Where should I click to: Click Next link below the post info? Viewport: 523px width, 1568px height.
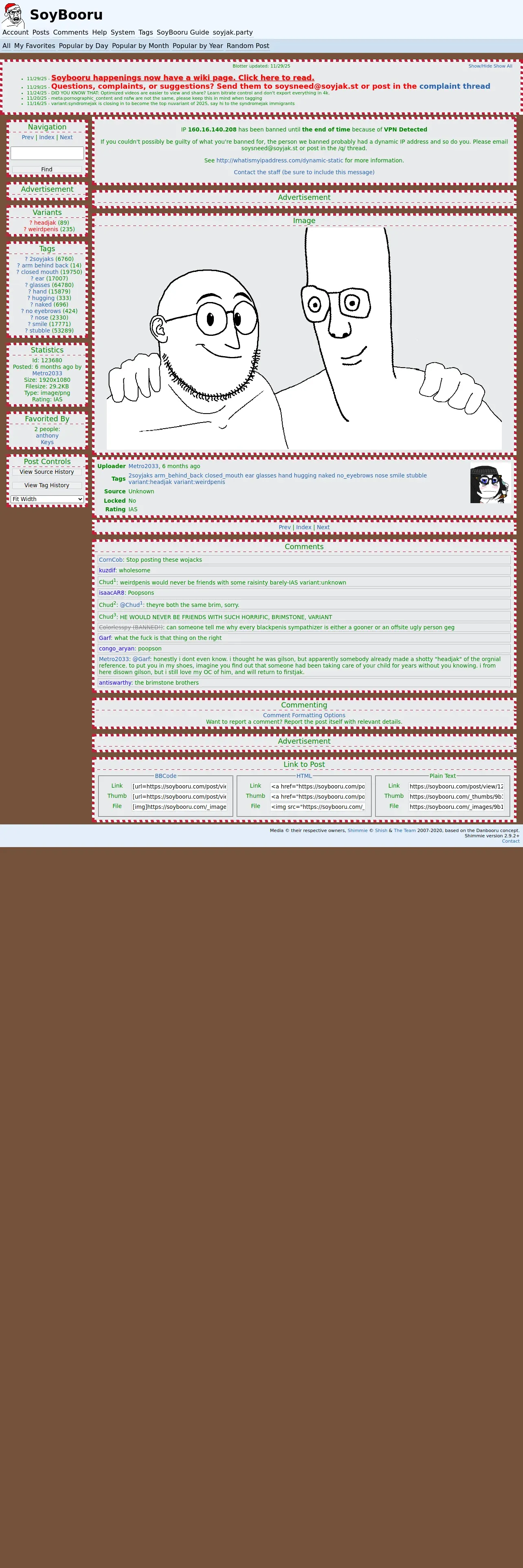323,528
